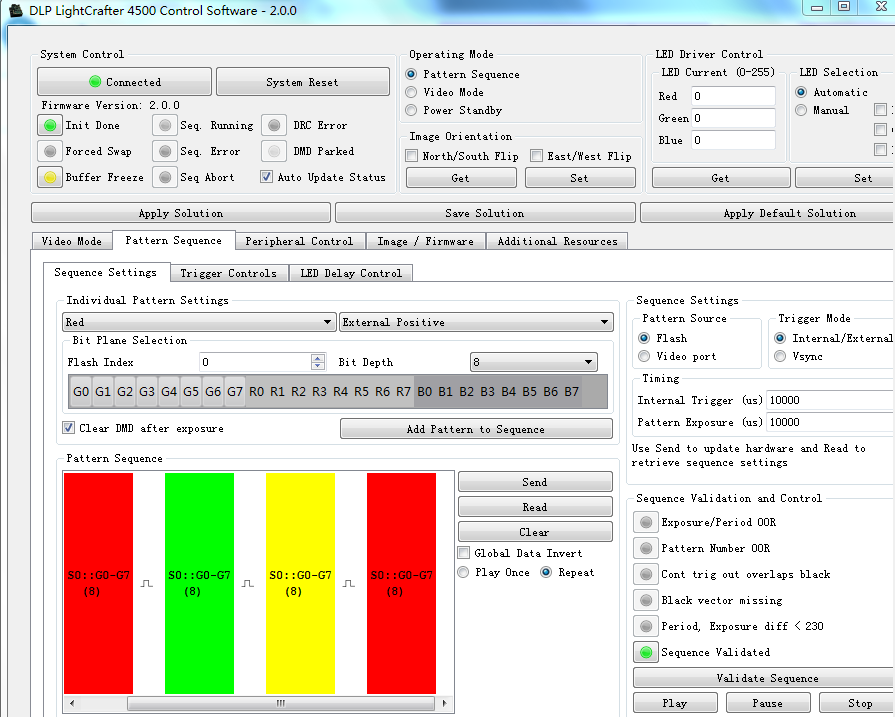Viewport: 895px width, 717px height.
Task: Click the Black vector missing indicator
Action: coord(646,600)
